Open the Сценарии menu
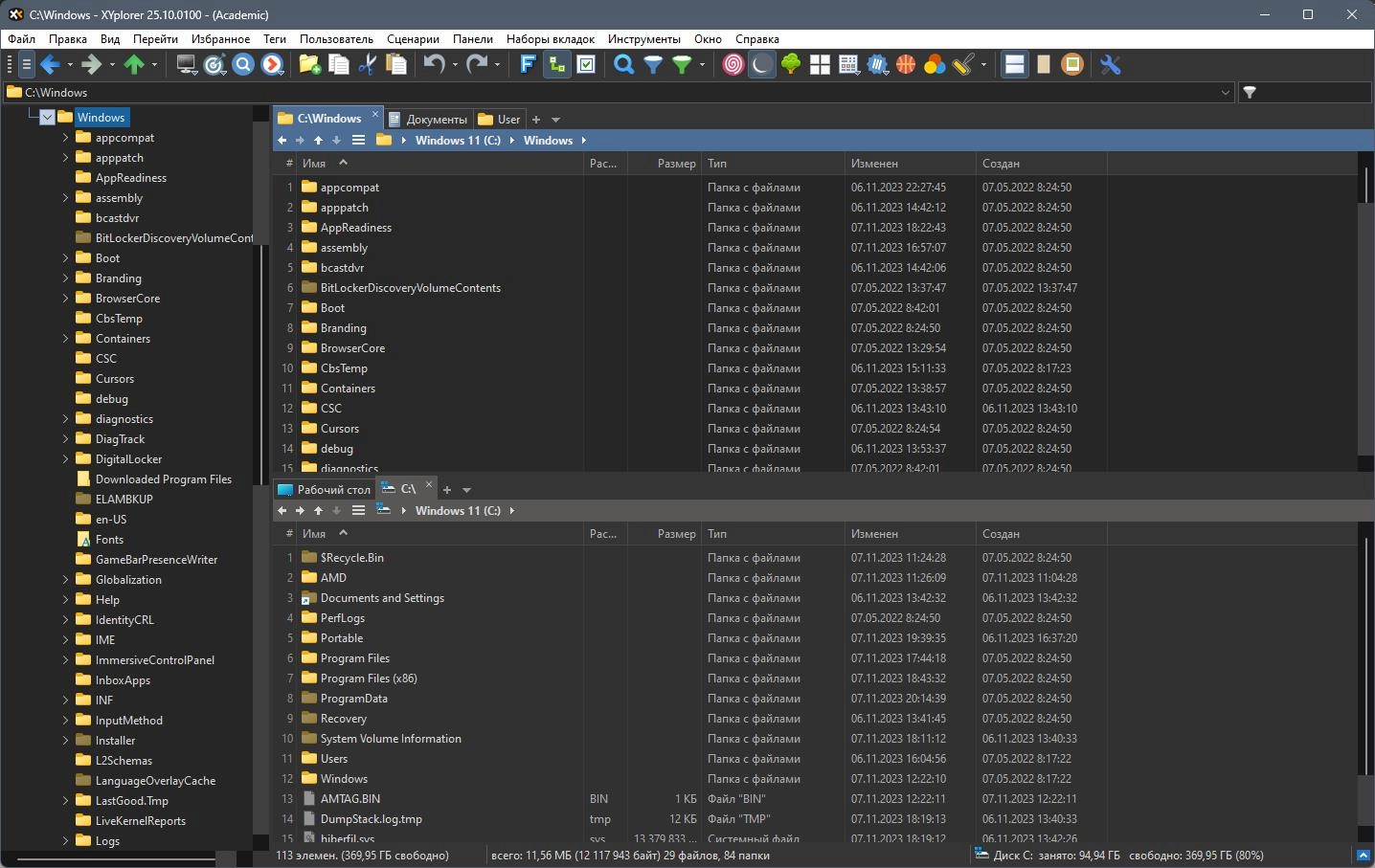 (x=413, y=39)
